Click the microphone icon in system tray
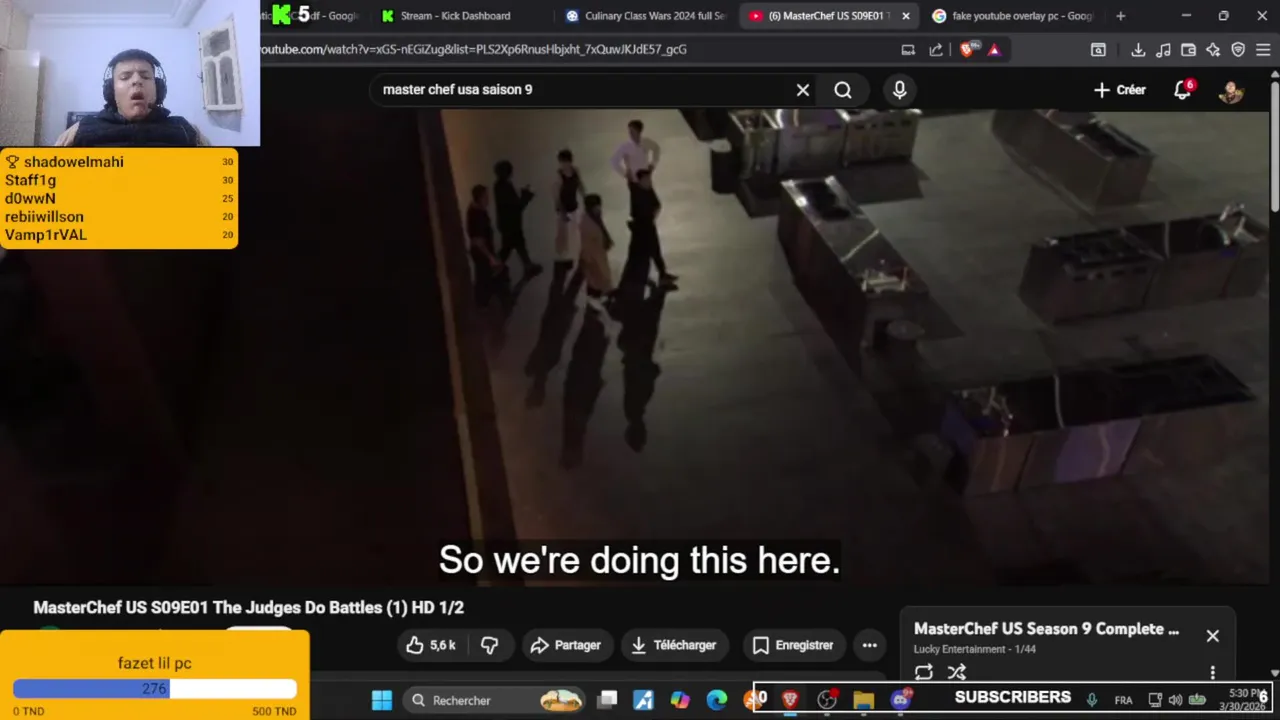This screenshot has height=720, width=1280. pos(1092,700)
